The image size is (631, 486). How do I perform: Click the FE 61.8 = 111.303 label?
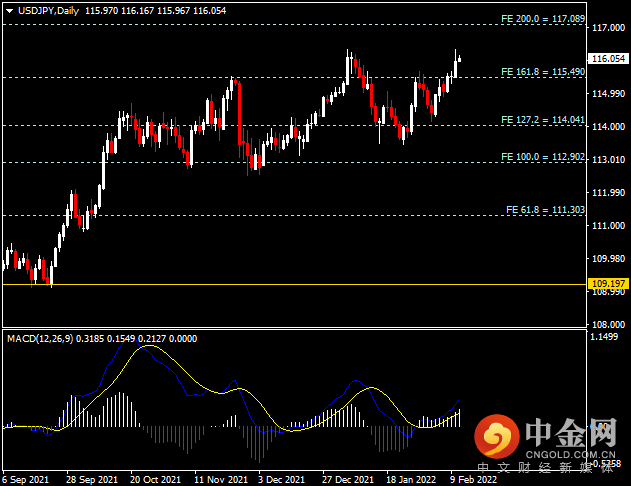[545, 209]
